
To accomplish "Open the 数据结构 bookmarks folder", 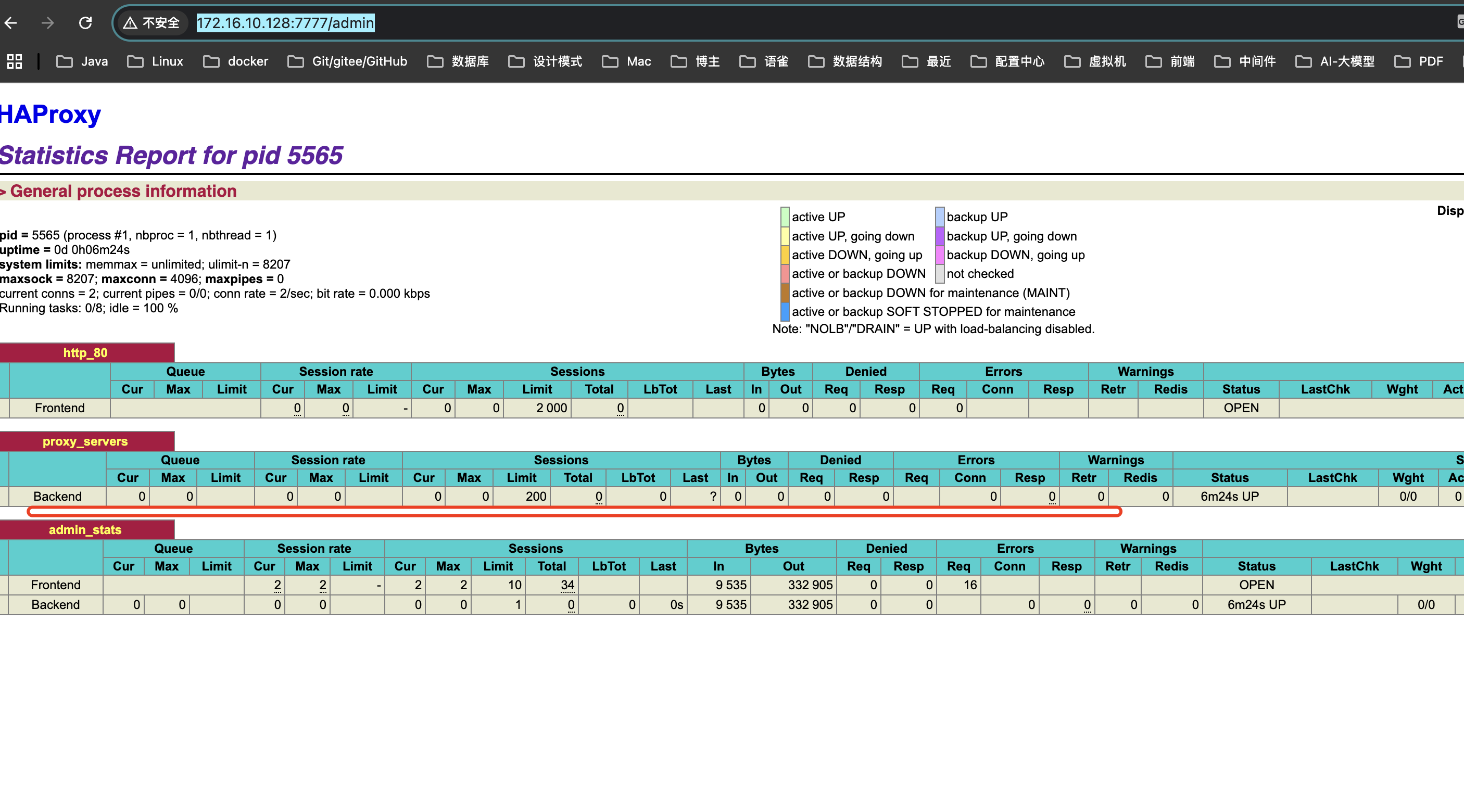I will click(845, 61).
